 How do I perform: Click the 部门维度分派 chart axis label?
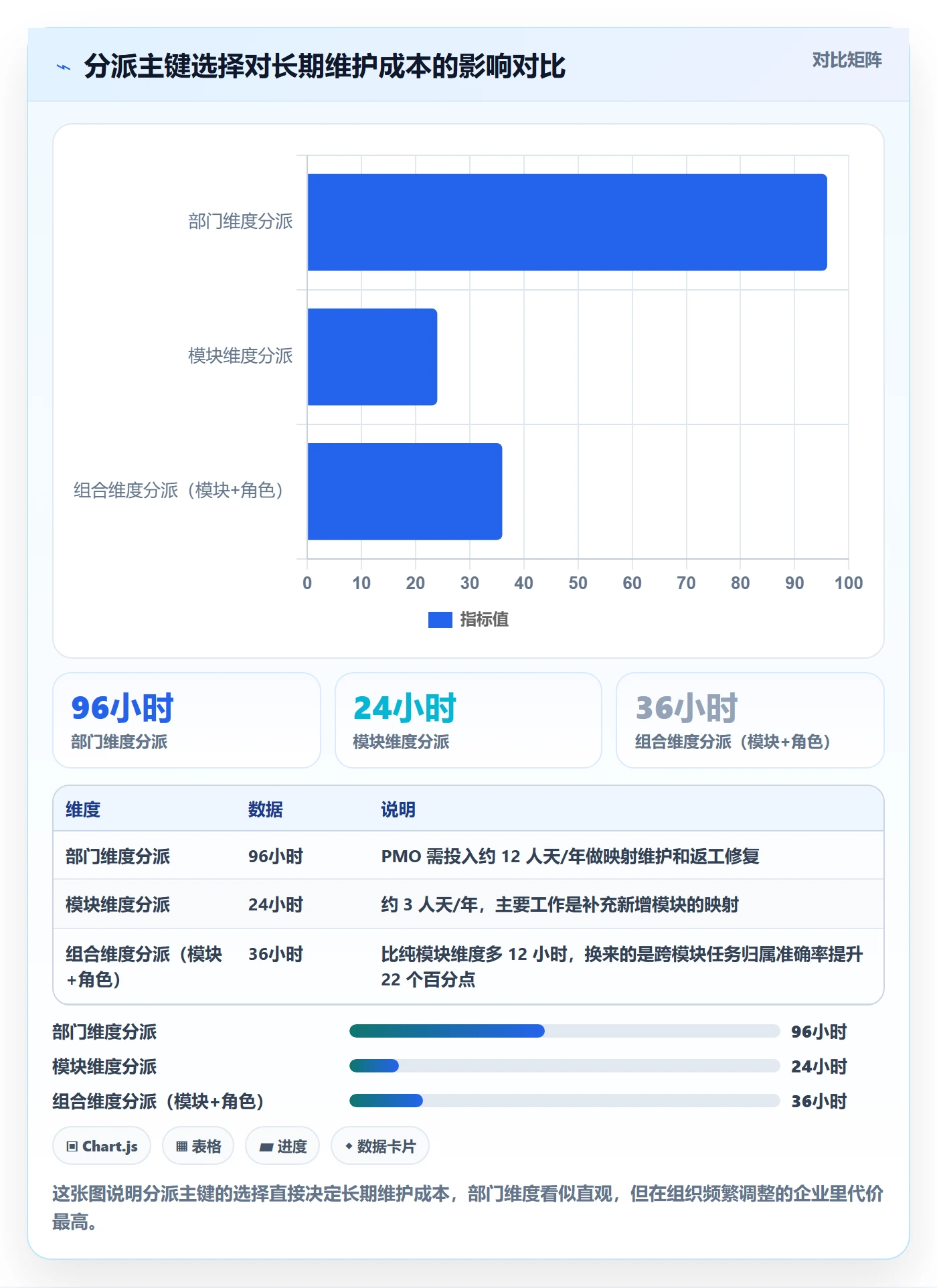pyautogui.click(x=240, y=222)
